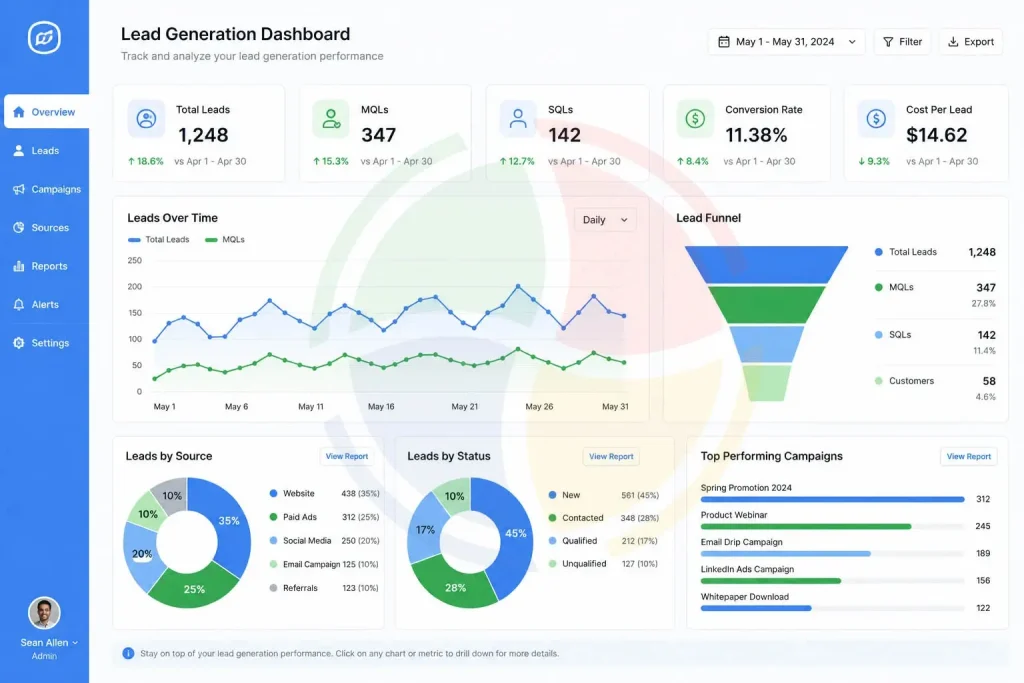Open the Alerts section

pos(44,304)
